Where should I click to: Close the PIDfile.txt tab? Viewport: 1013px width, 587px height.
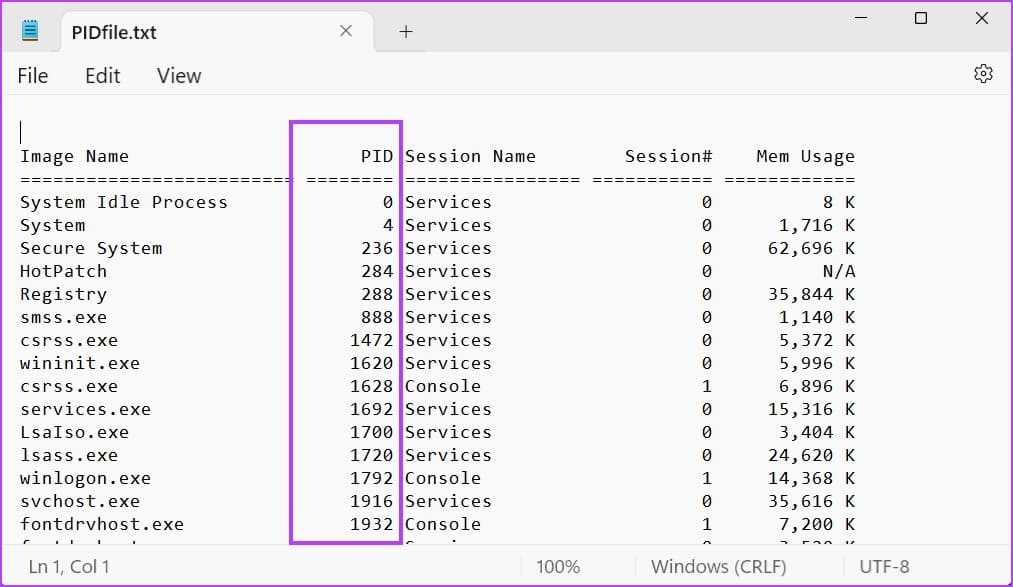[x=346, y=31]
